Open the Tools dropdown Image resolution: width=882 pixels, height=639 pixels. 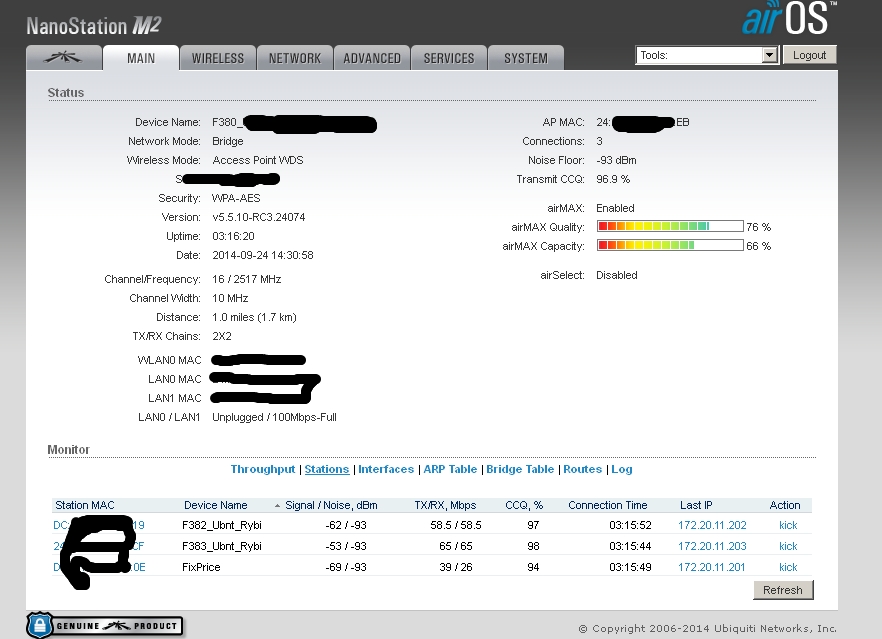pyautogui.click(x=706, y=56)
